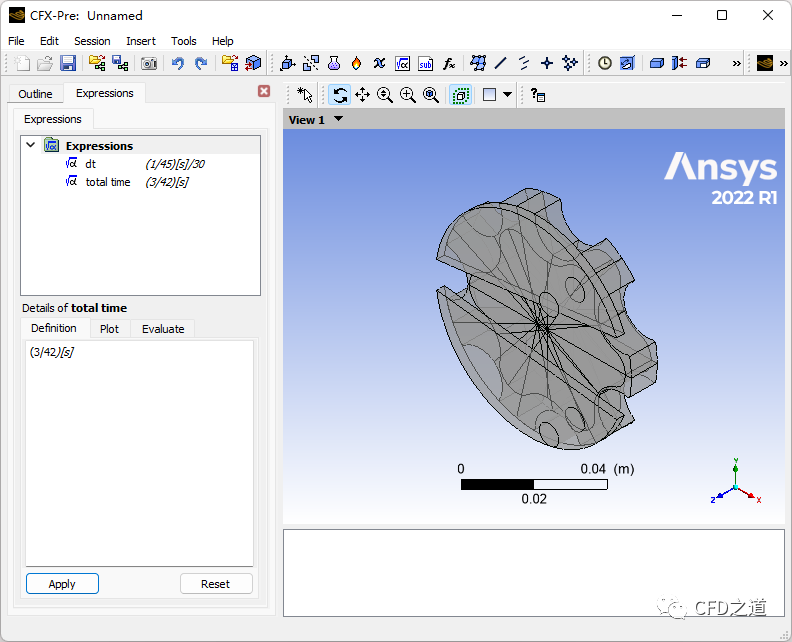Insert a Reaction with flame icon
The height and width of the screenshot is (642, 792).
point(356,64)
